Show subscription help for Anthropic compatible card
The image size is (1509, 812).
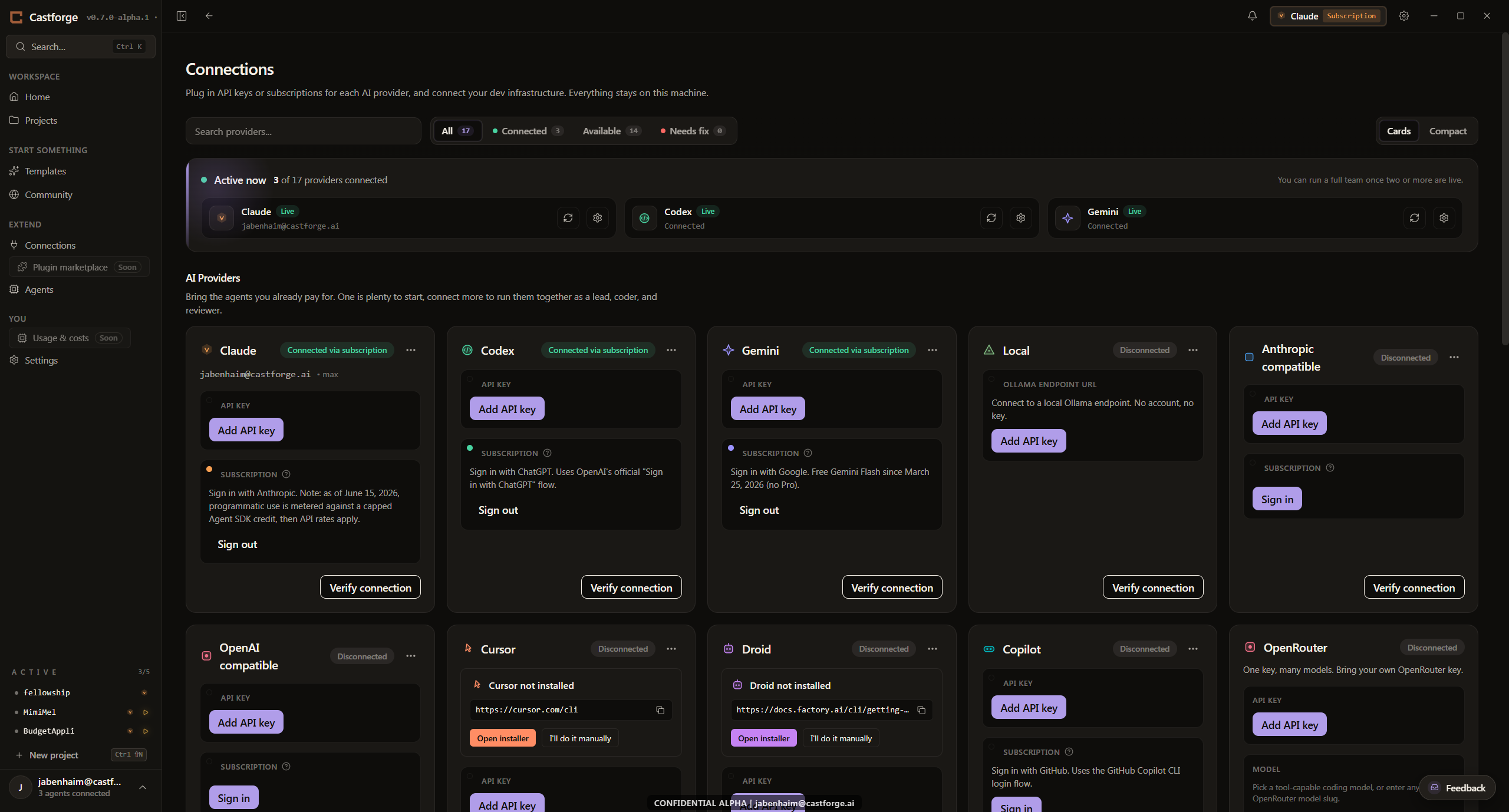[1330, 468]
